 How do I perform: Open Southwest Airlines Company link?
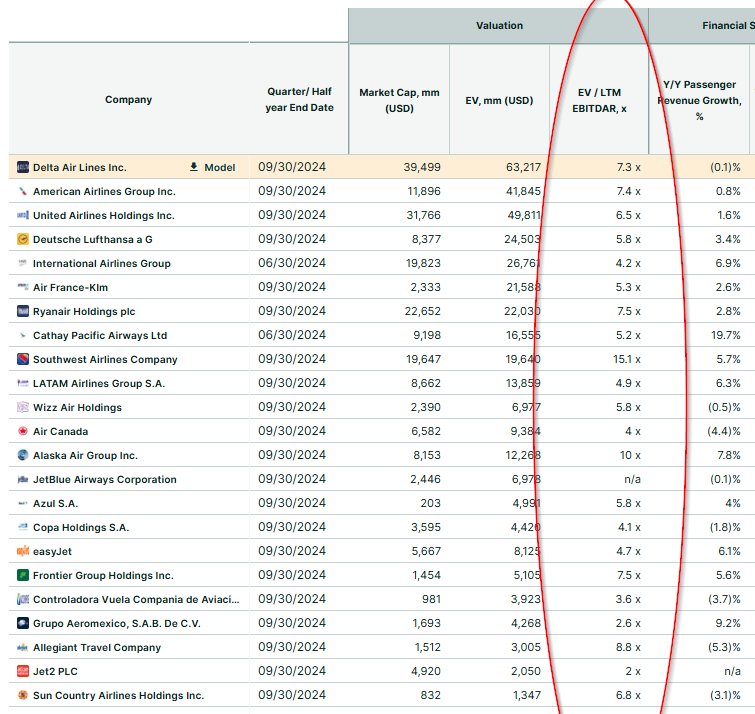coord(105,360)
